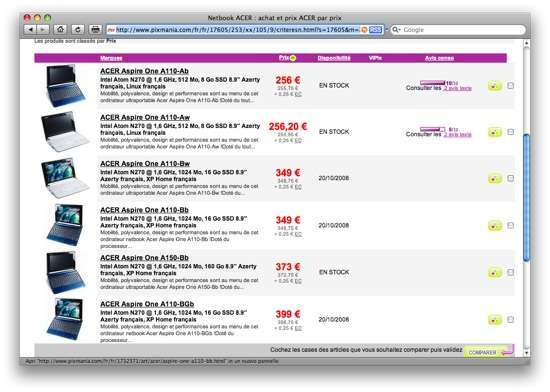Click the 399 € price
The image size is (550, 392).
click(x=288, y=314)
